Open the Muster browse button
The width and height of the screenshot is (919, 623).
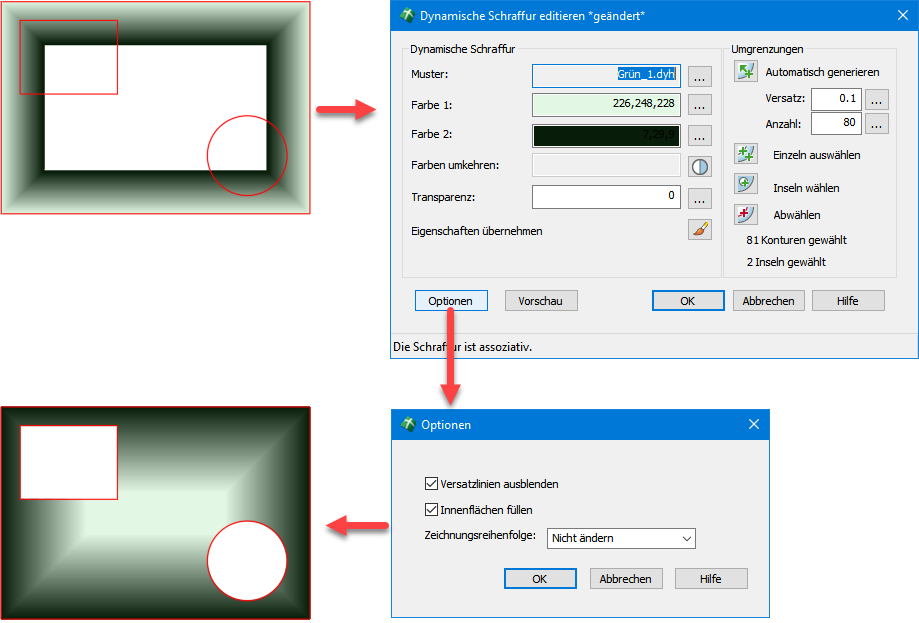click(x=700, y=76)
